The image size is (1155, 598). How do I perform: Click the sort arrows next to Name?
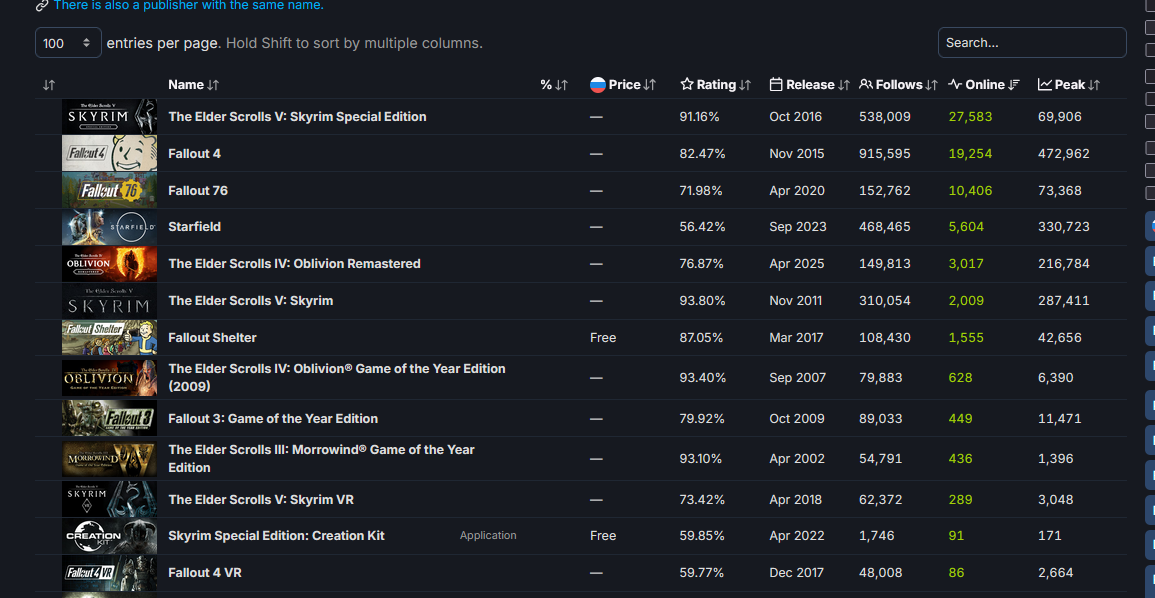[x=213, y=85]
